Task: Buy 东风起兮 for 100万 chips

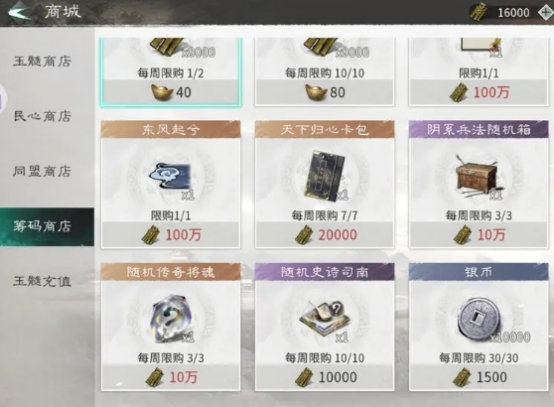Action: [x=171, y=235]
